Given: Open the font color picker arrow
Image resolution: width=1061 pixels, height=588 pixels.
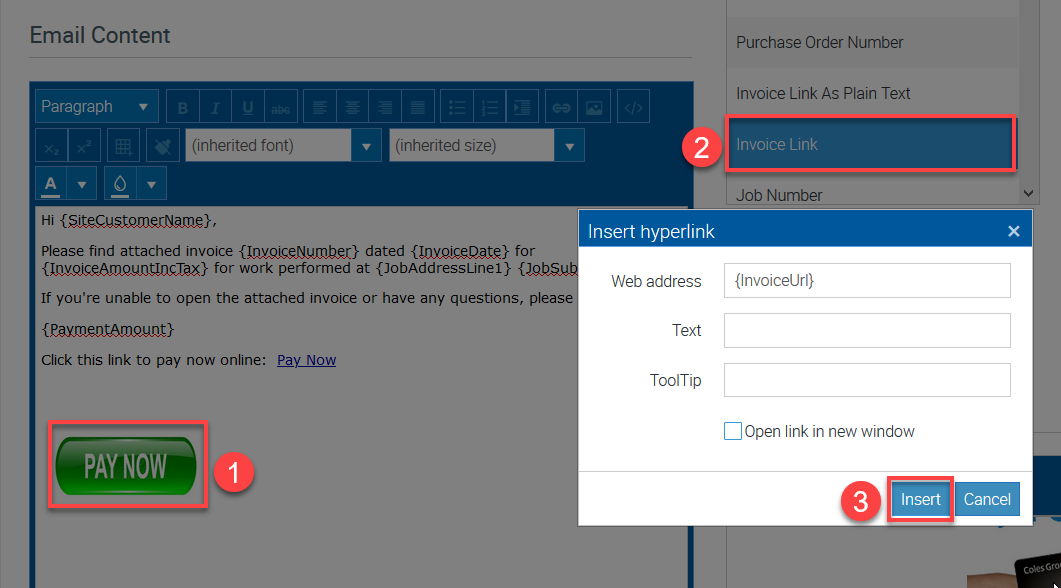Looking at the screenshot, I should coord(81,184).
